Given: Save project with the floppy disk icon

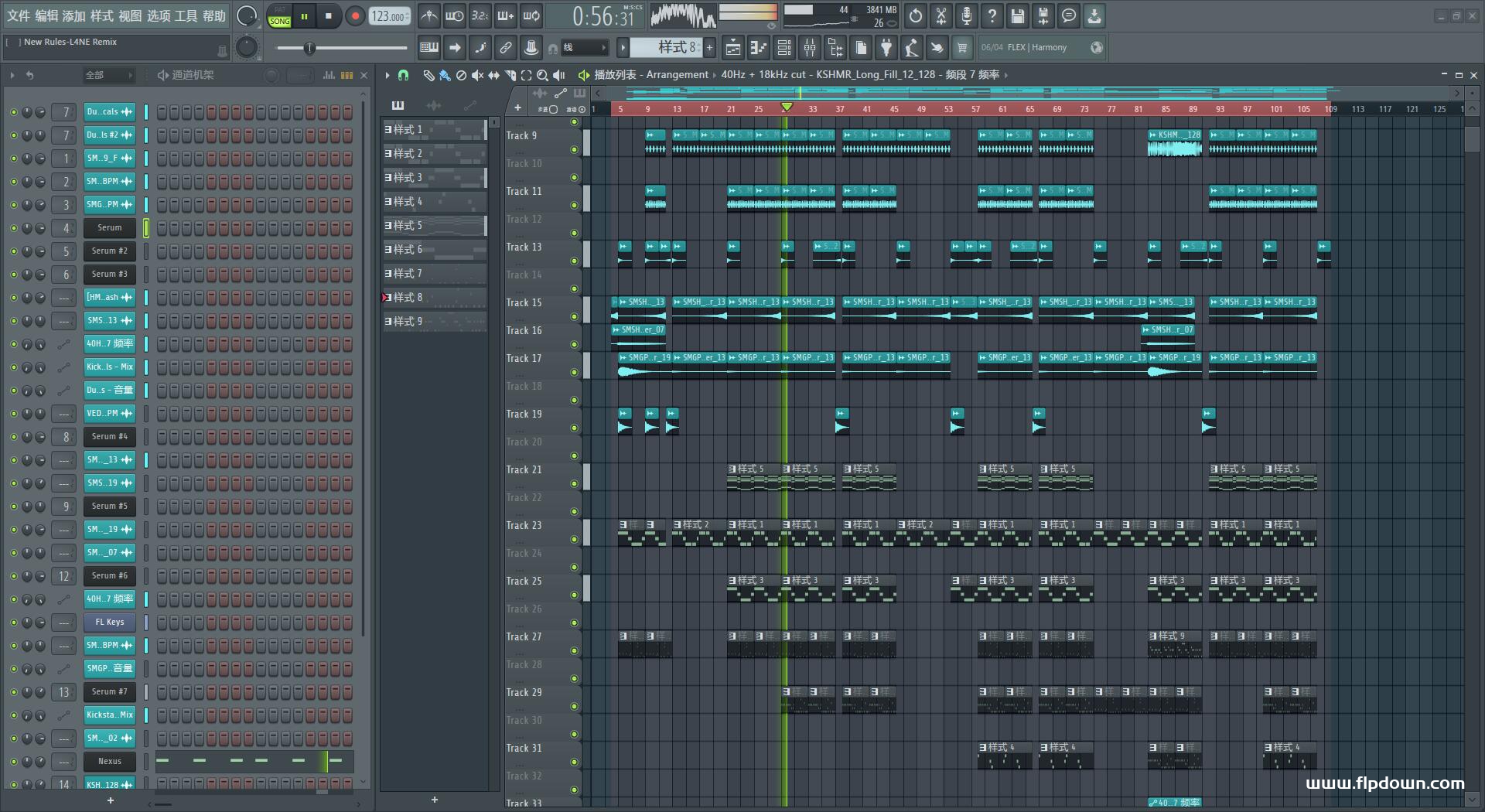Looking at the screenshot, I should [x=1018, y=15].
